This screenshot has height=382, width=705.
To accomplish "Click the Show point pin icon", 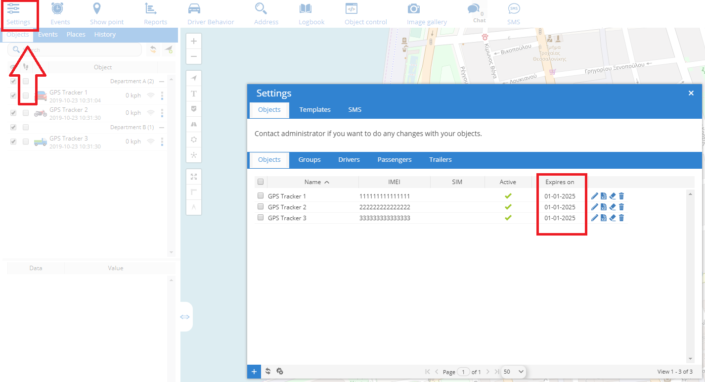I will pos(97,9).
